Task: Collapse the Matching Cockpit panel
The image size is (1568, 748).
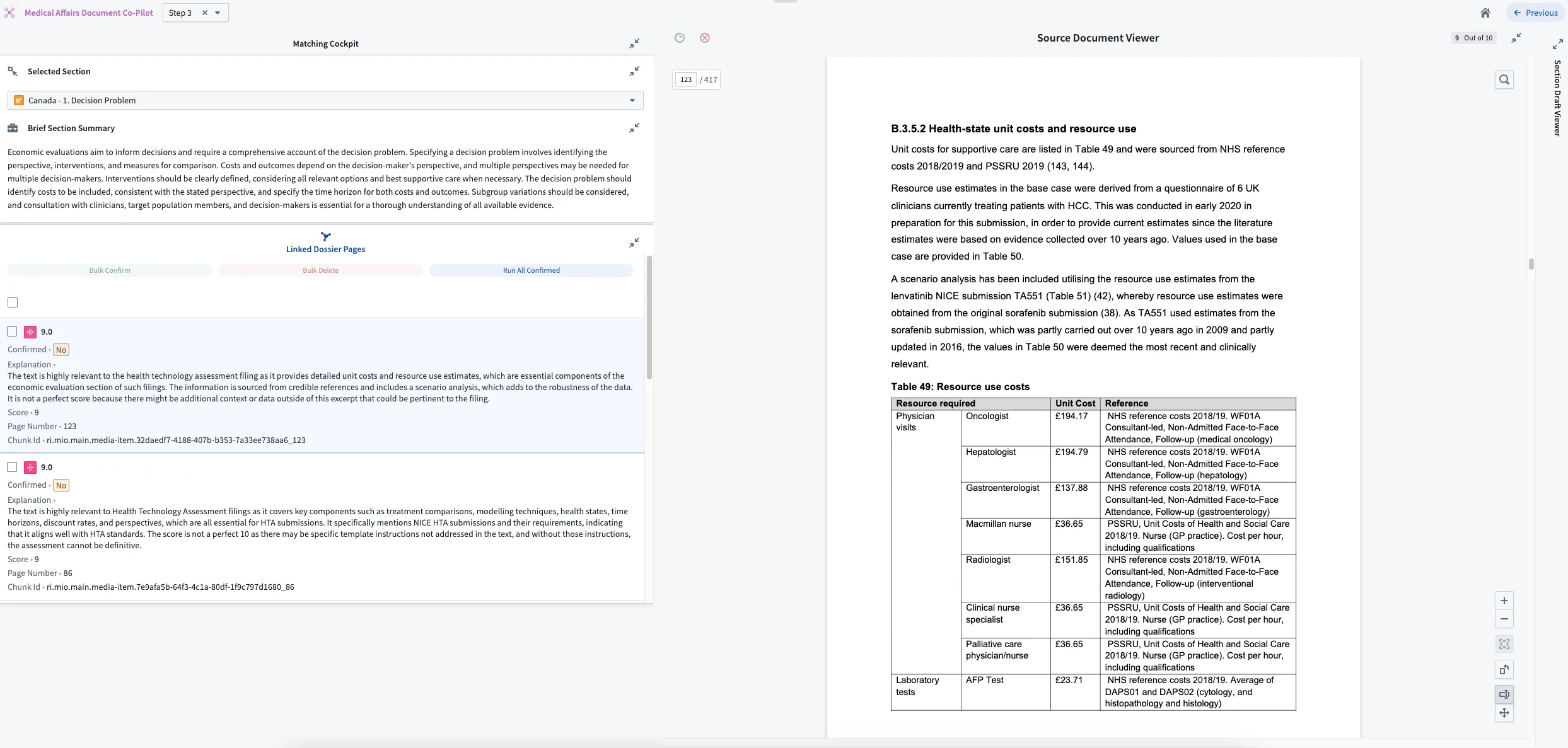Action: [x=634, y=43]
